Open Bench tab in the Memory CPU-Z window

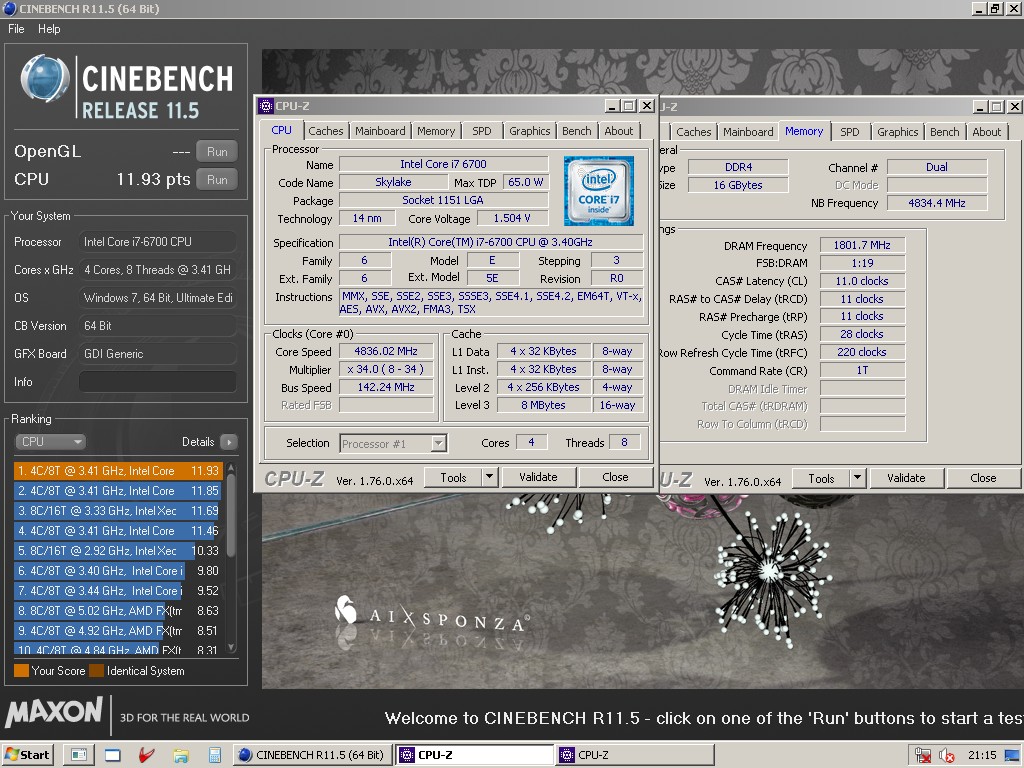[944, 132]
